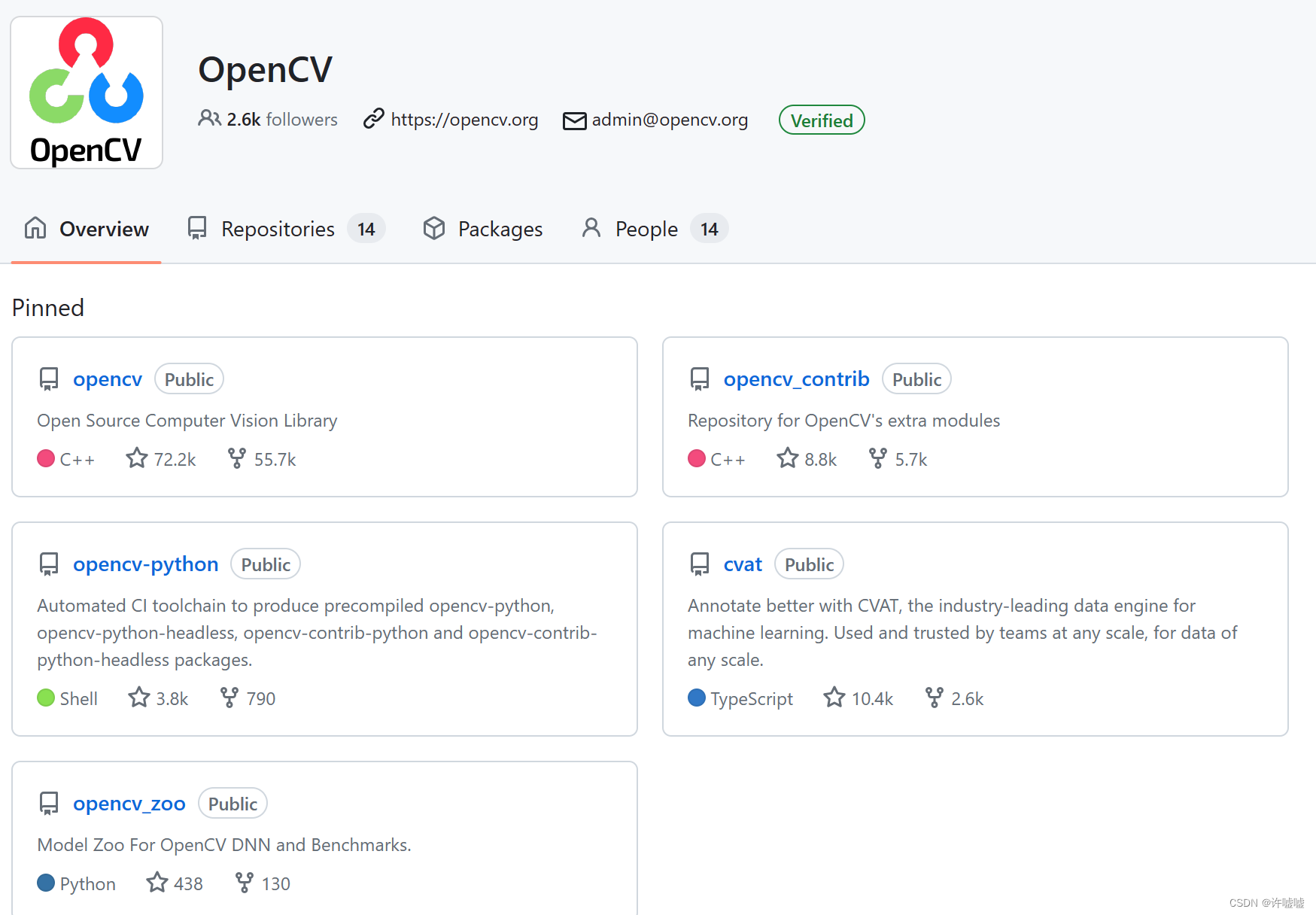Click the repository icon beside opencv_zoo
The width and height of the screenshot is (1316, 915).
point(48,803)
